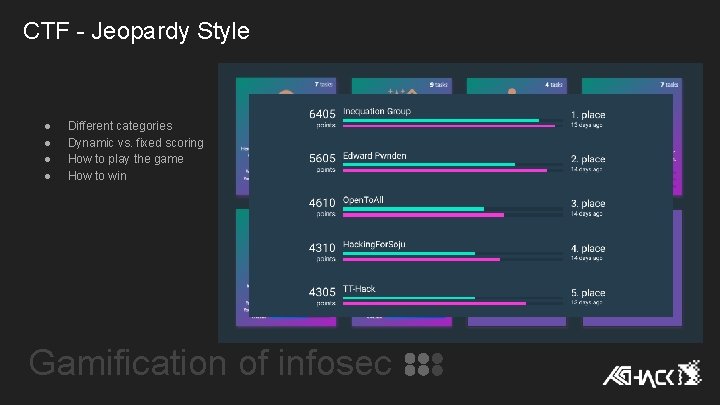Click the '3. place' label
The image size is (720, 405).
(588, 203)
